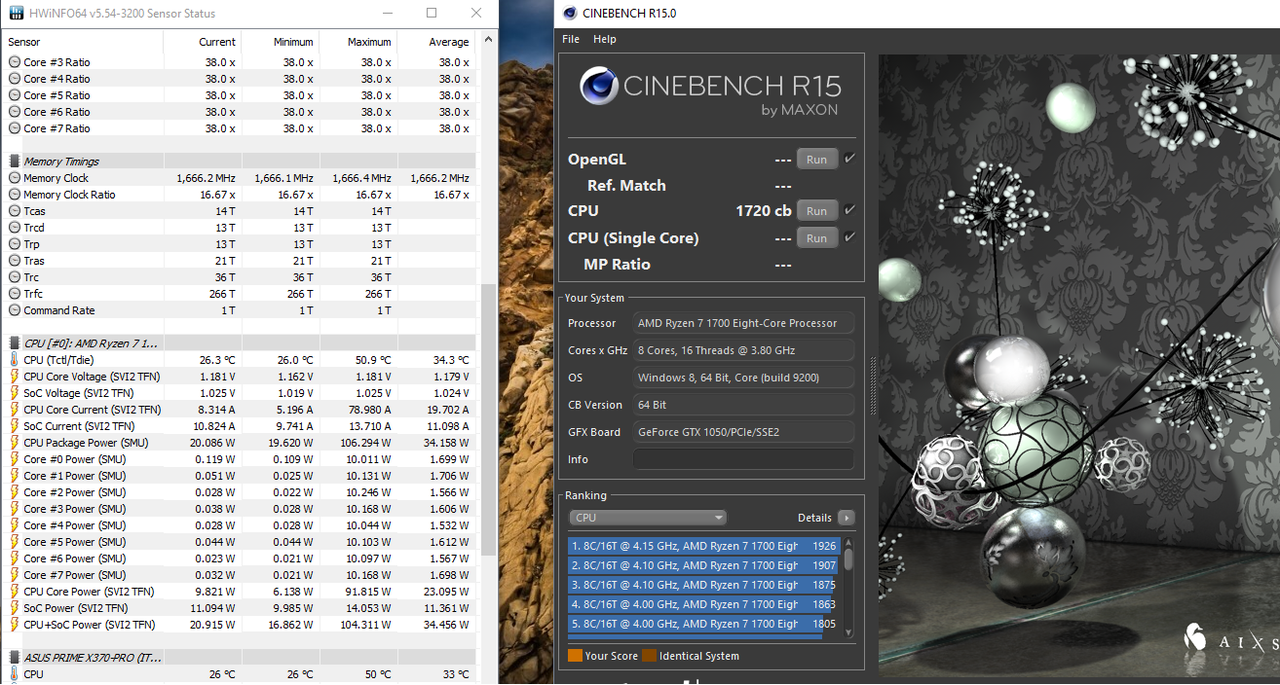
Task: Click the ASUS PRIME X370-PRO section icon
Action: point(14,657)
